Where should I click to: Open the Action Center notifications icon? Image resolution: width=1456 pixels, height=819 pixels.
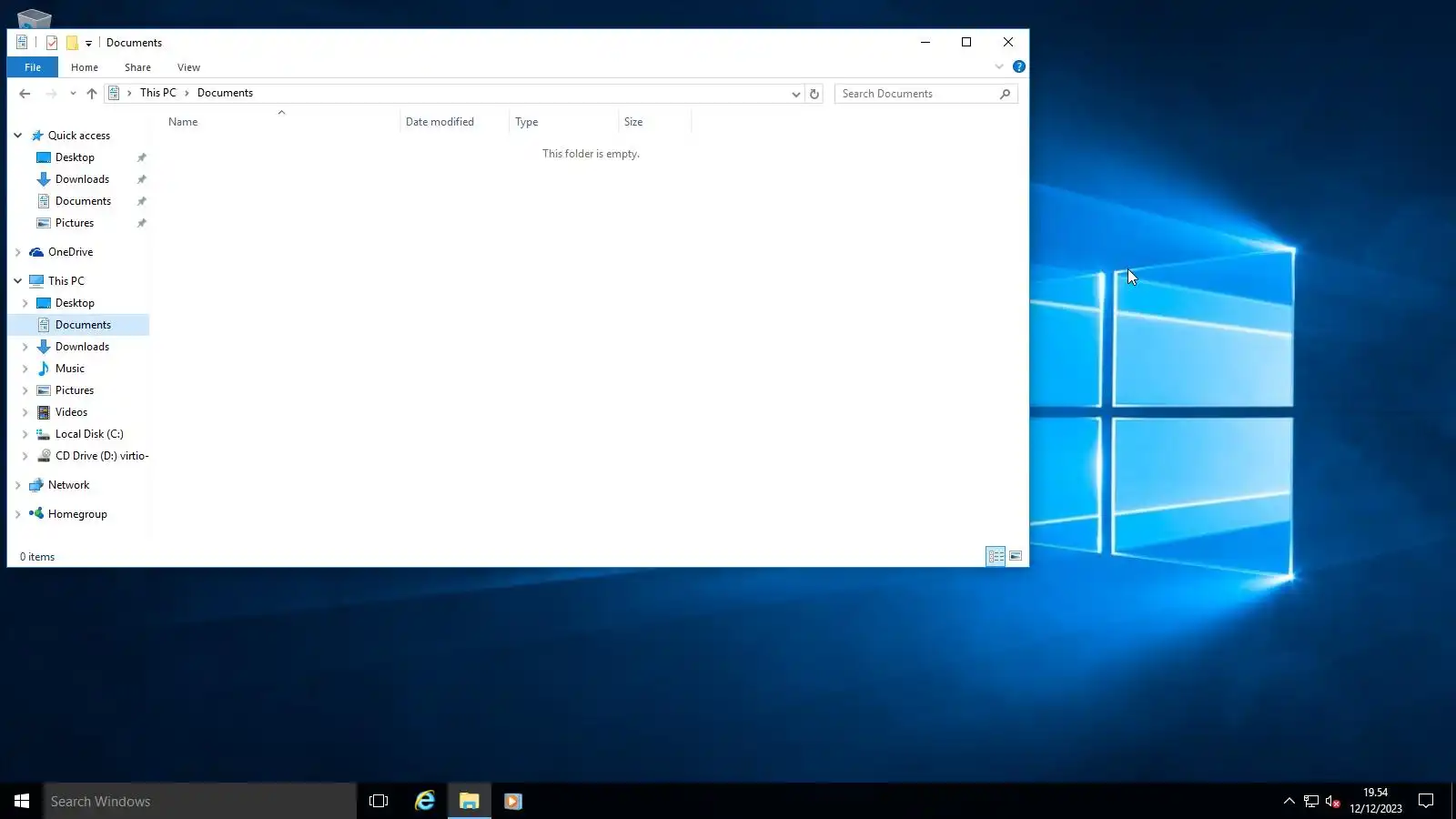[x=1426, y=801]
